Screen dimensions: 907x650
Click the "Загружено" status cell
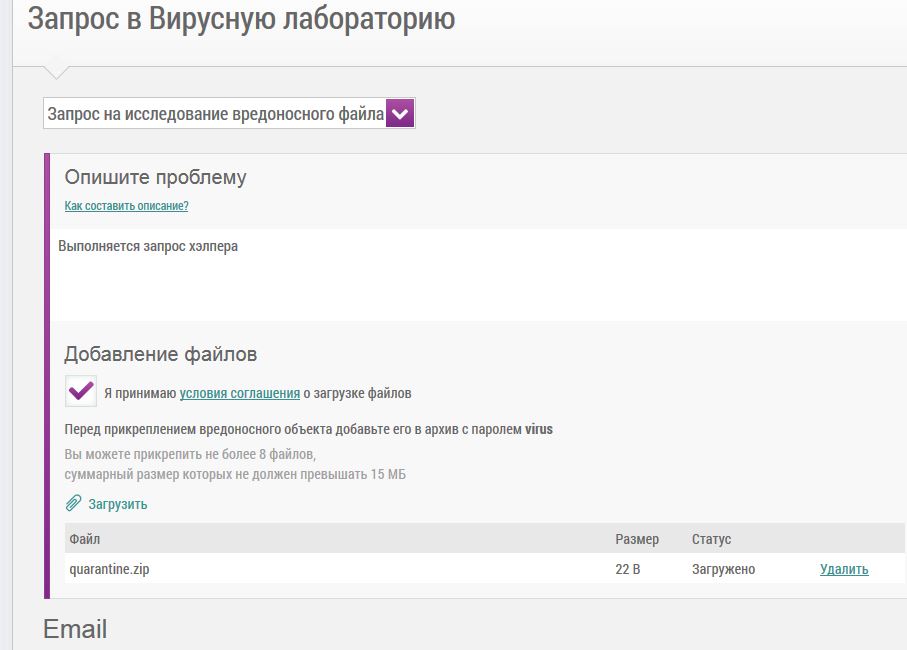point(723,569)
